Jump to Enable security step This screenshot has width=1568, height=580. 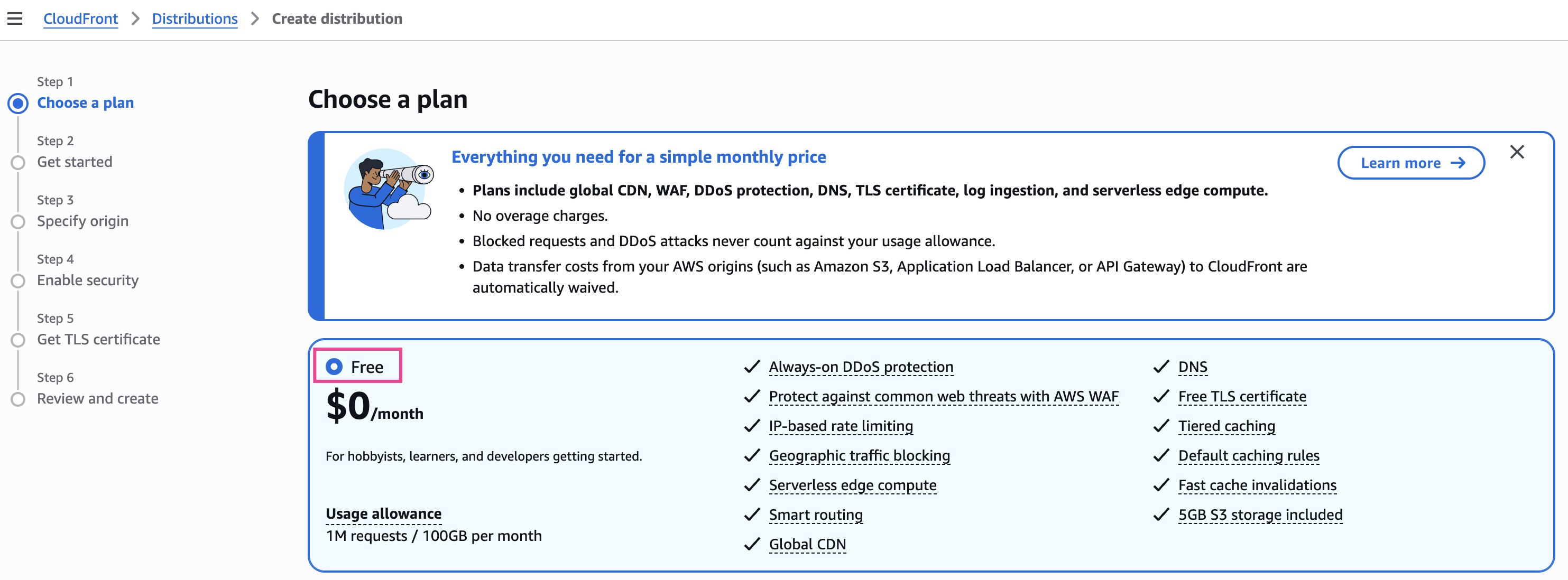[x=88, y=279]
